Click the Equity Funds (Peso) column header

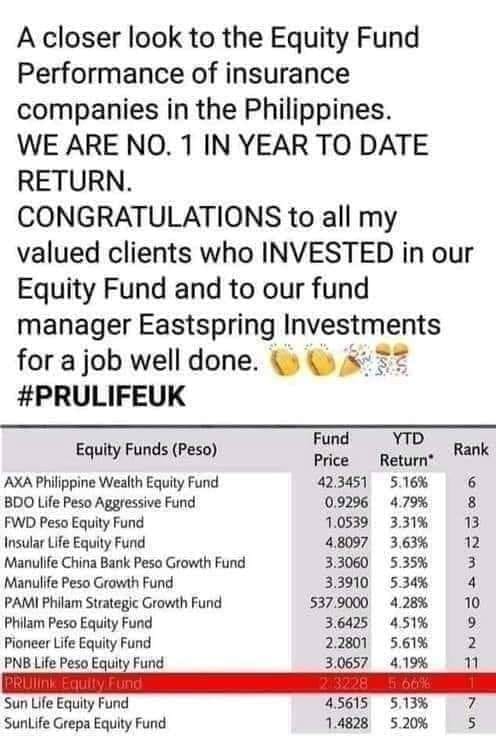[146, 449]
